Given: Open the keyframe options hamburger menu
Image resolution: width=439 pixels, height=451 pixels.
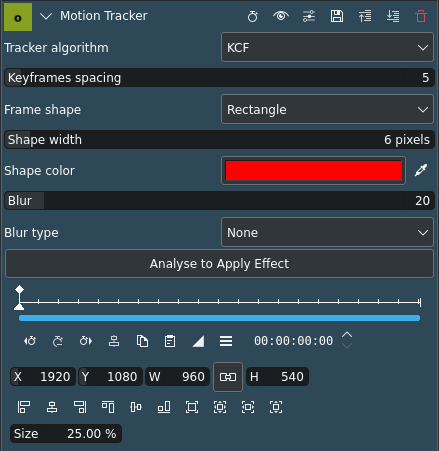Looking at the screenshot, I should coord(226,341).
